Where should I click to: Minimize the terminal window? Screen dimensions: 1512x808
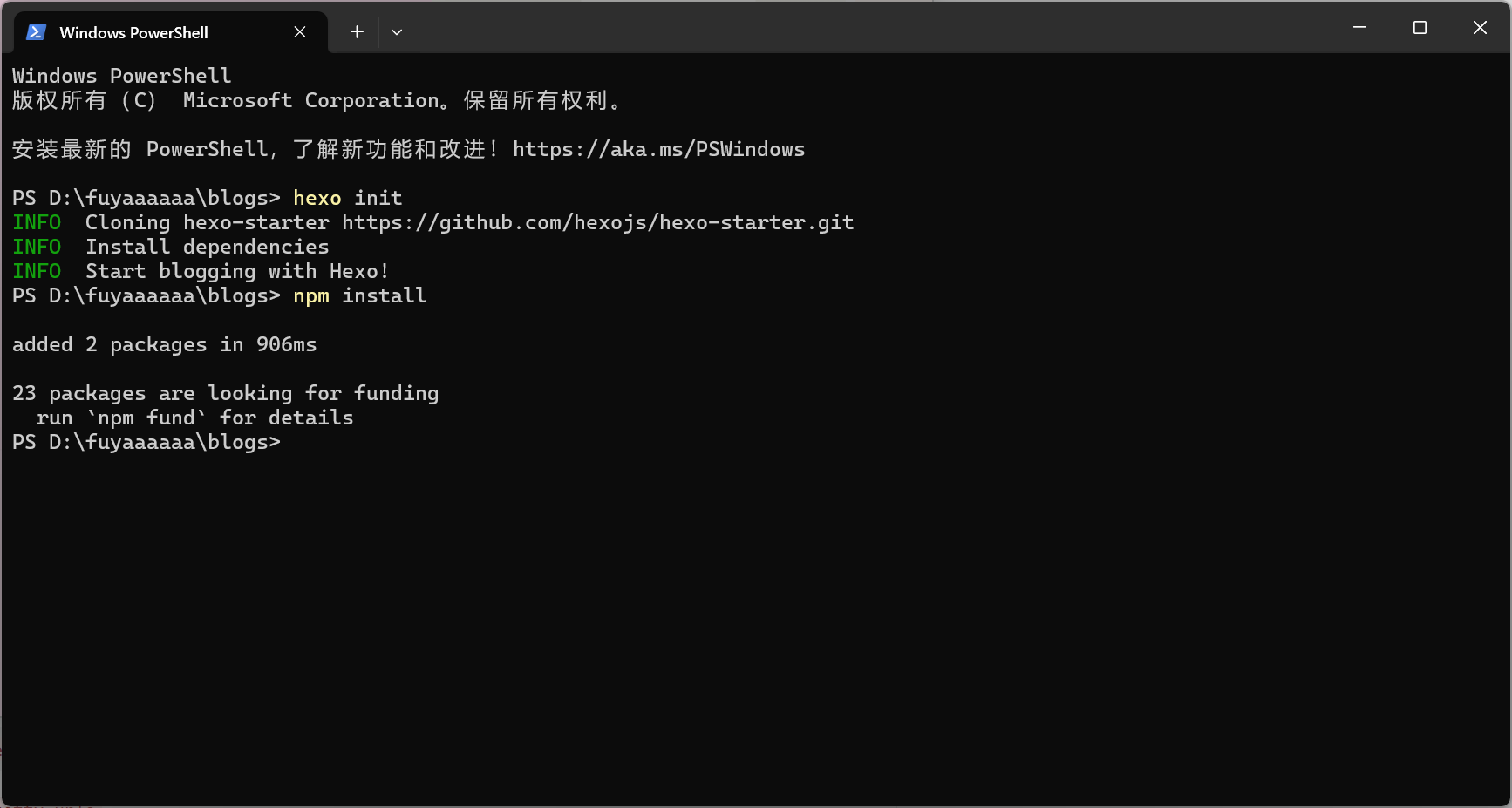click(1359, 28)
